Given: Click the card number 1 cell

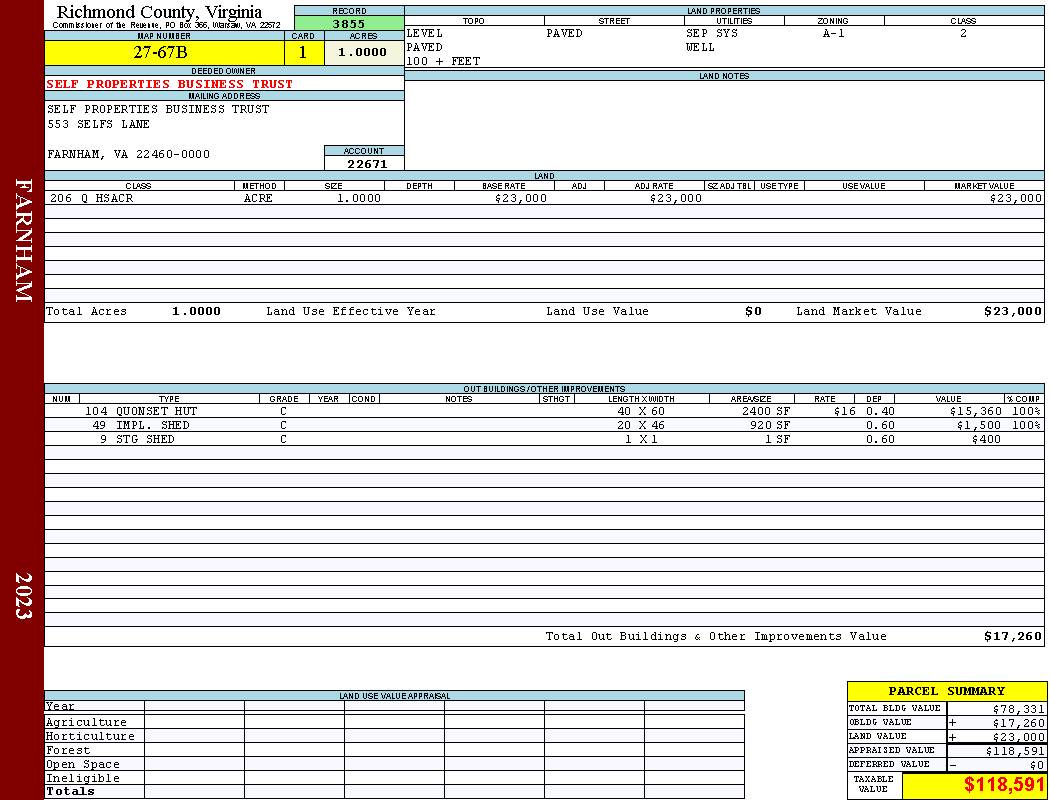Looking at the screenshot, I should [303, 52].
